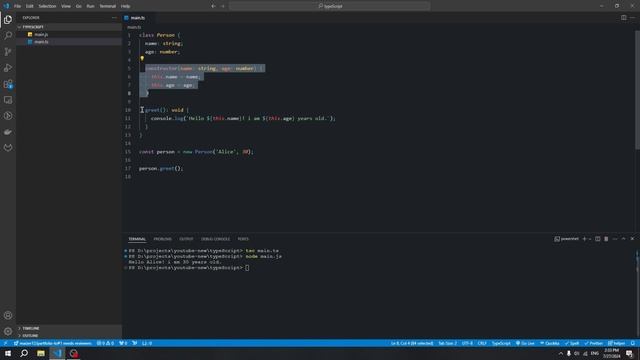Click the command center search box
640x360 pixels.
(330, 6)
